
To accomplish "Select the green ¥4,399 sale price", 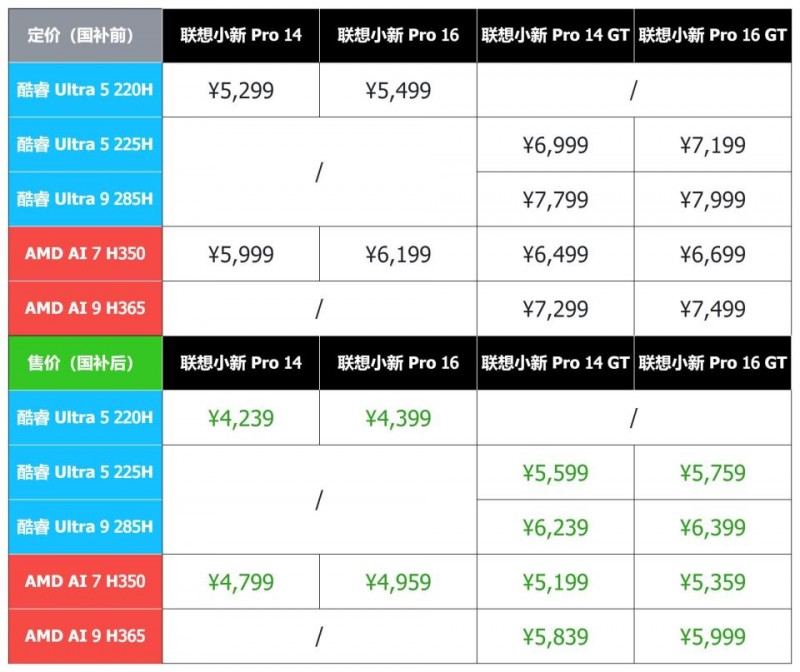I will pos(398,418).
